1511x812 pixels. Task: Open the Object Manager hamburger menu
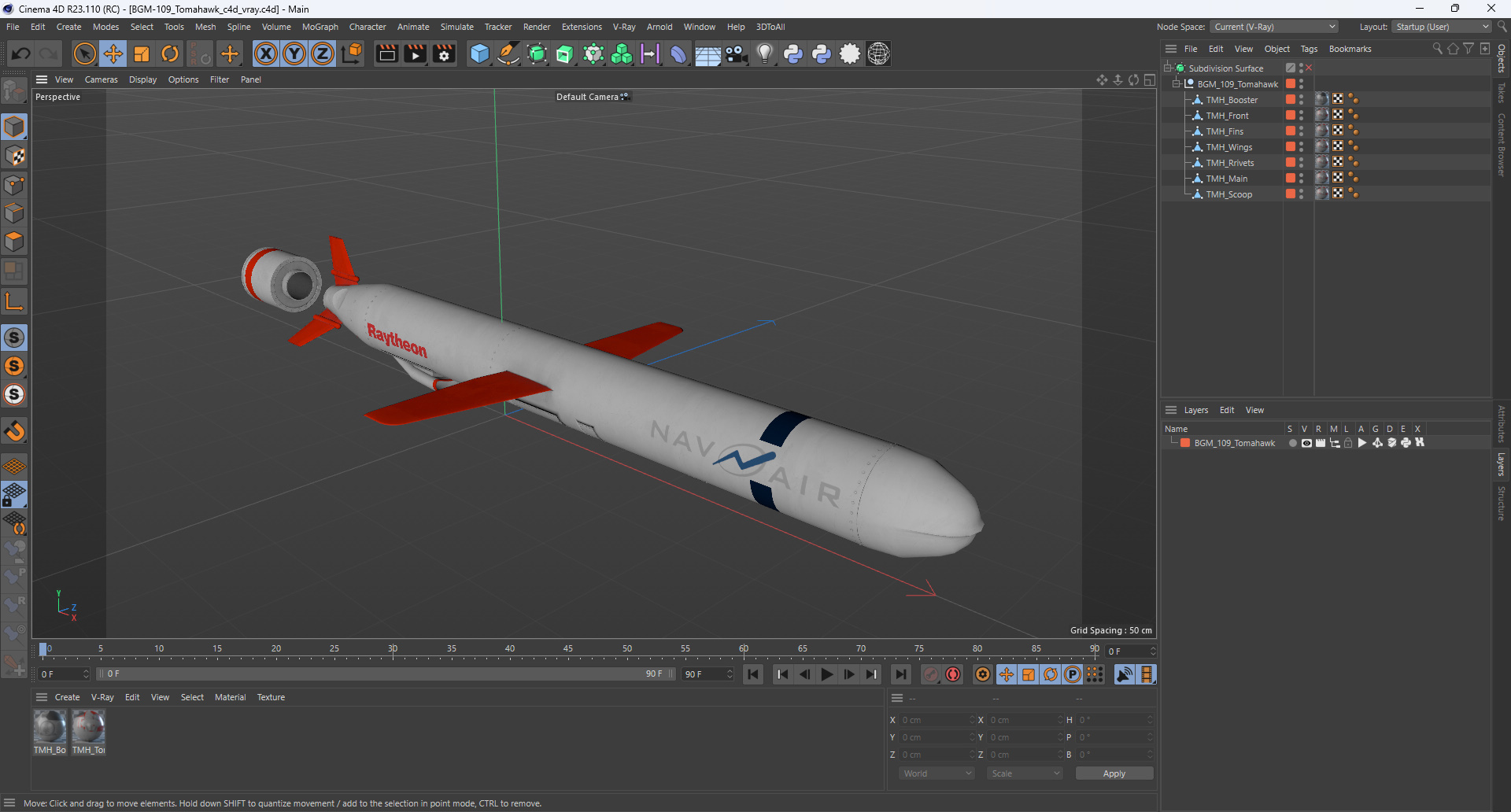tap(1171, 49)
